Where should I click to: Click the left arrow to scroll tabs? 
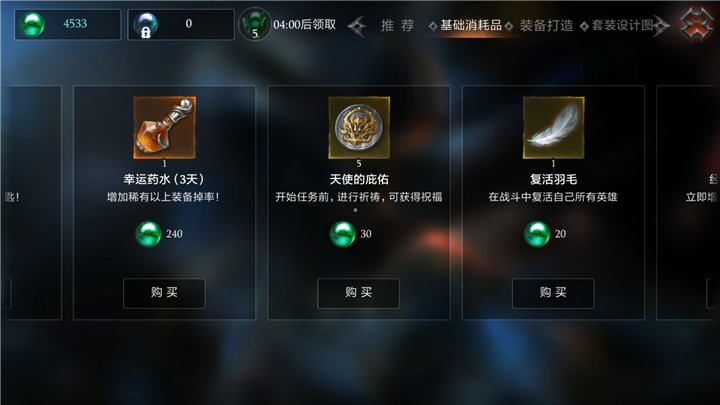tap(357, 26)
